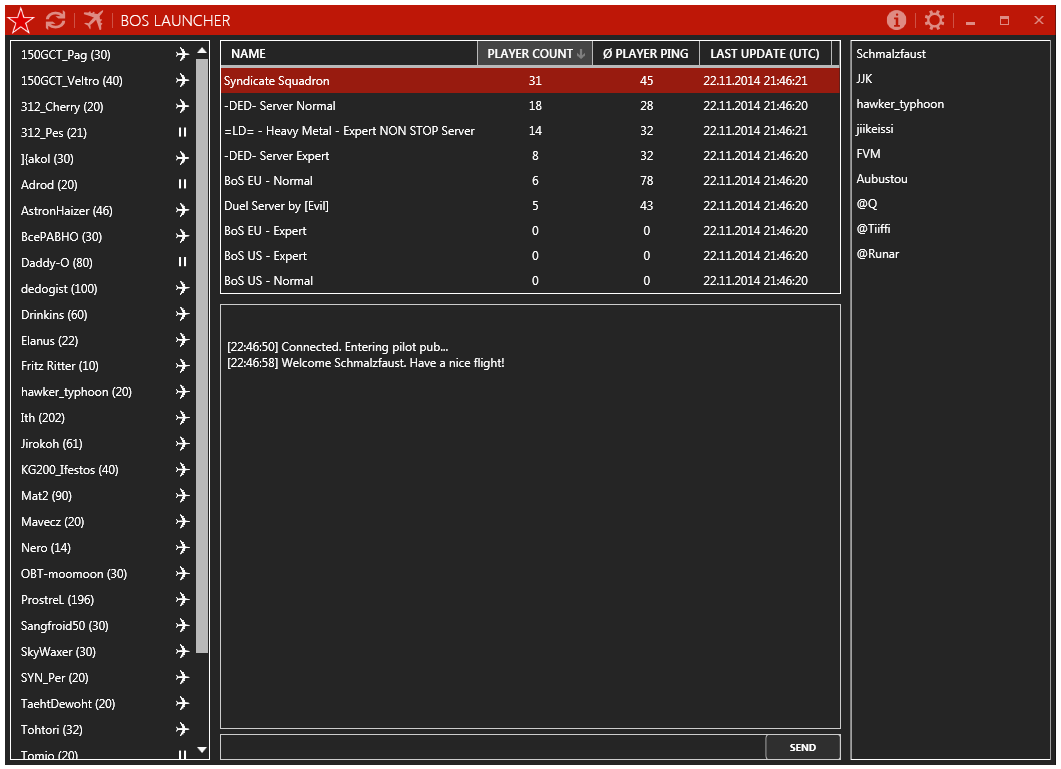Click the plane icon next to ProstreL (196)
Image resolution: width=1061 pixels, height=769 pixels.
click(182, 599)
